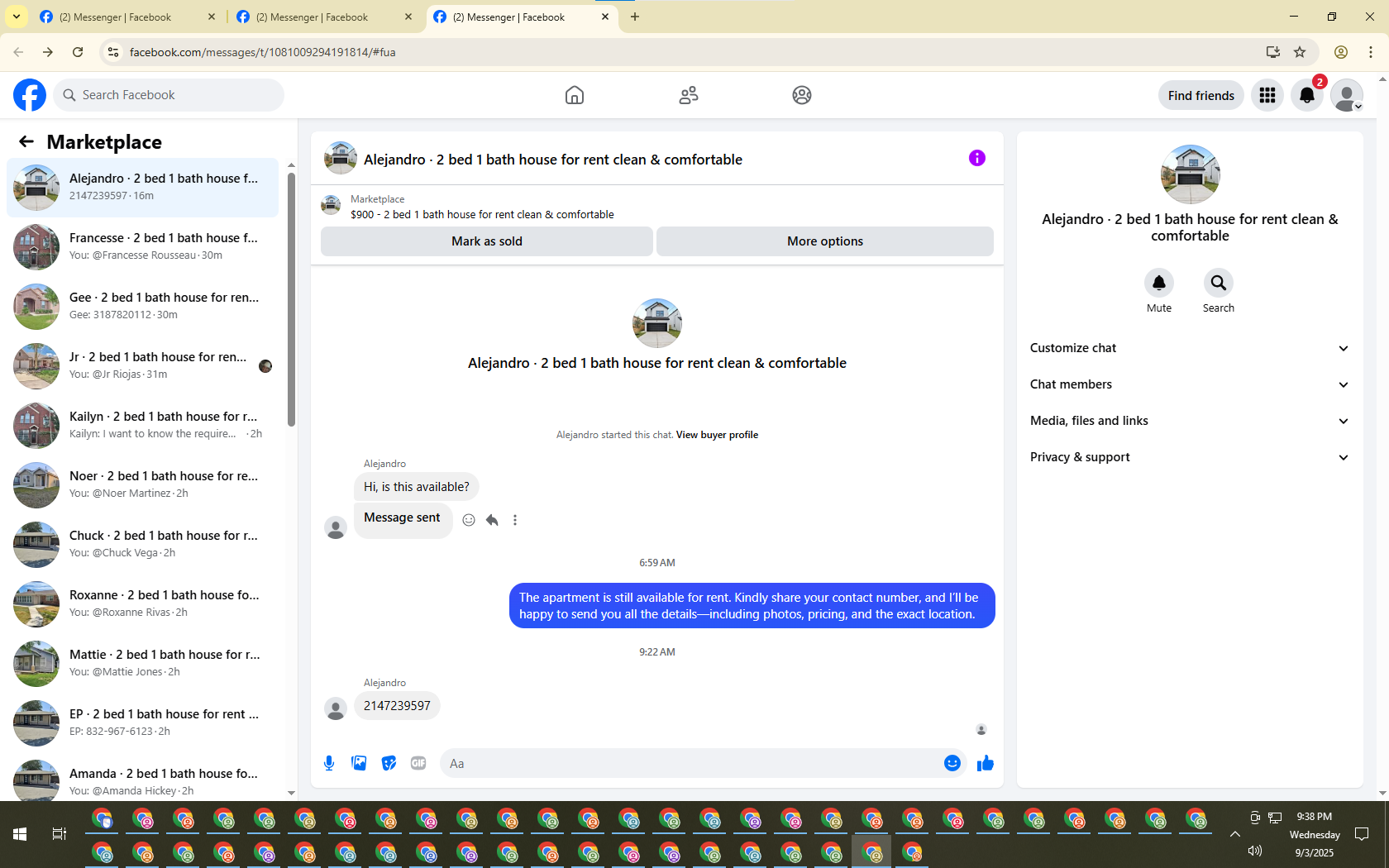
Task: Open Mattie Jones conversation
Action: coord(142,663)
